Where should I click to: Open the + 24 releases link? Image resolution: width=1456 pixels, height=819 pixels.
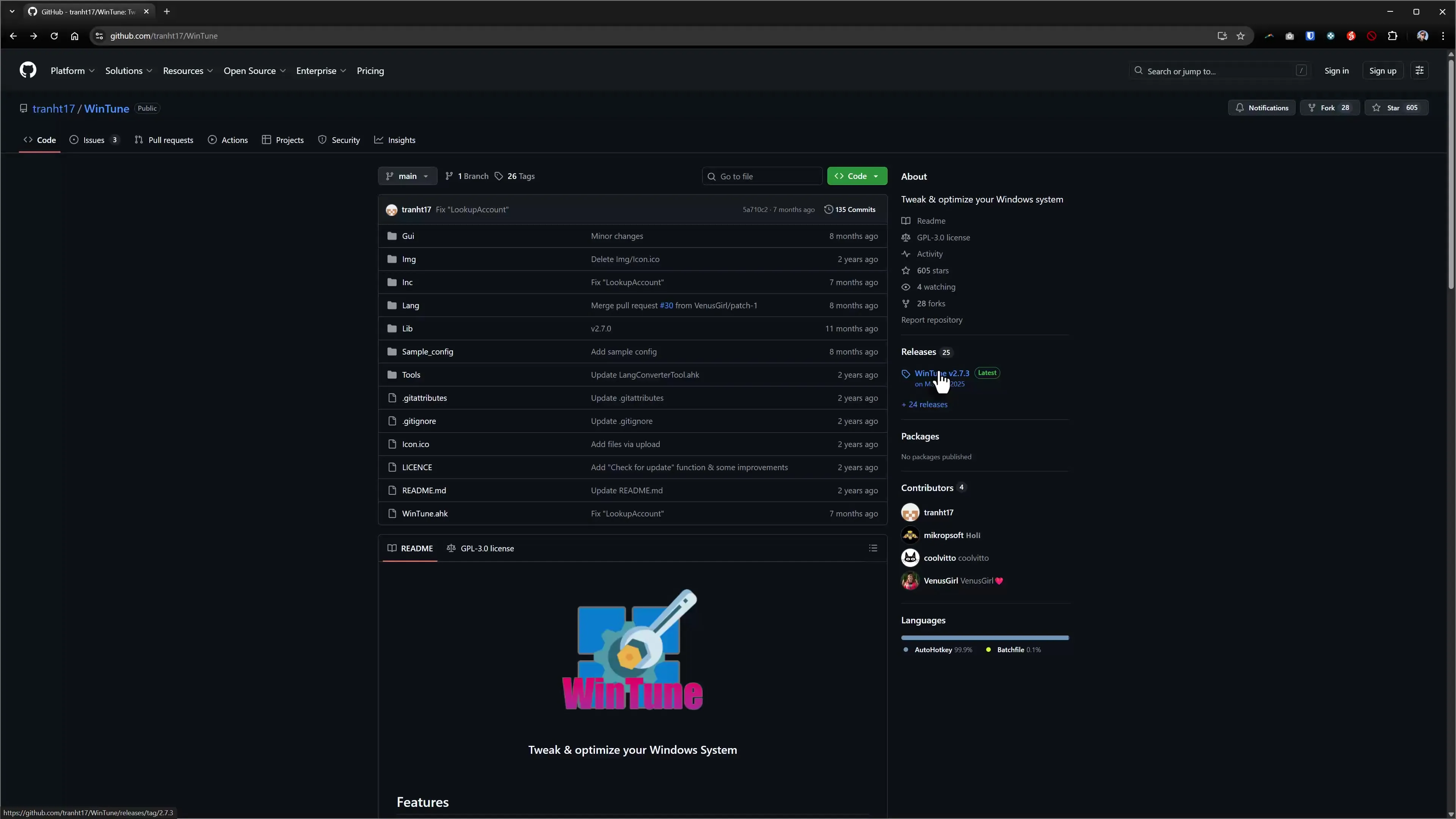[x=924, y=404]
